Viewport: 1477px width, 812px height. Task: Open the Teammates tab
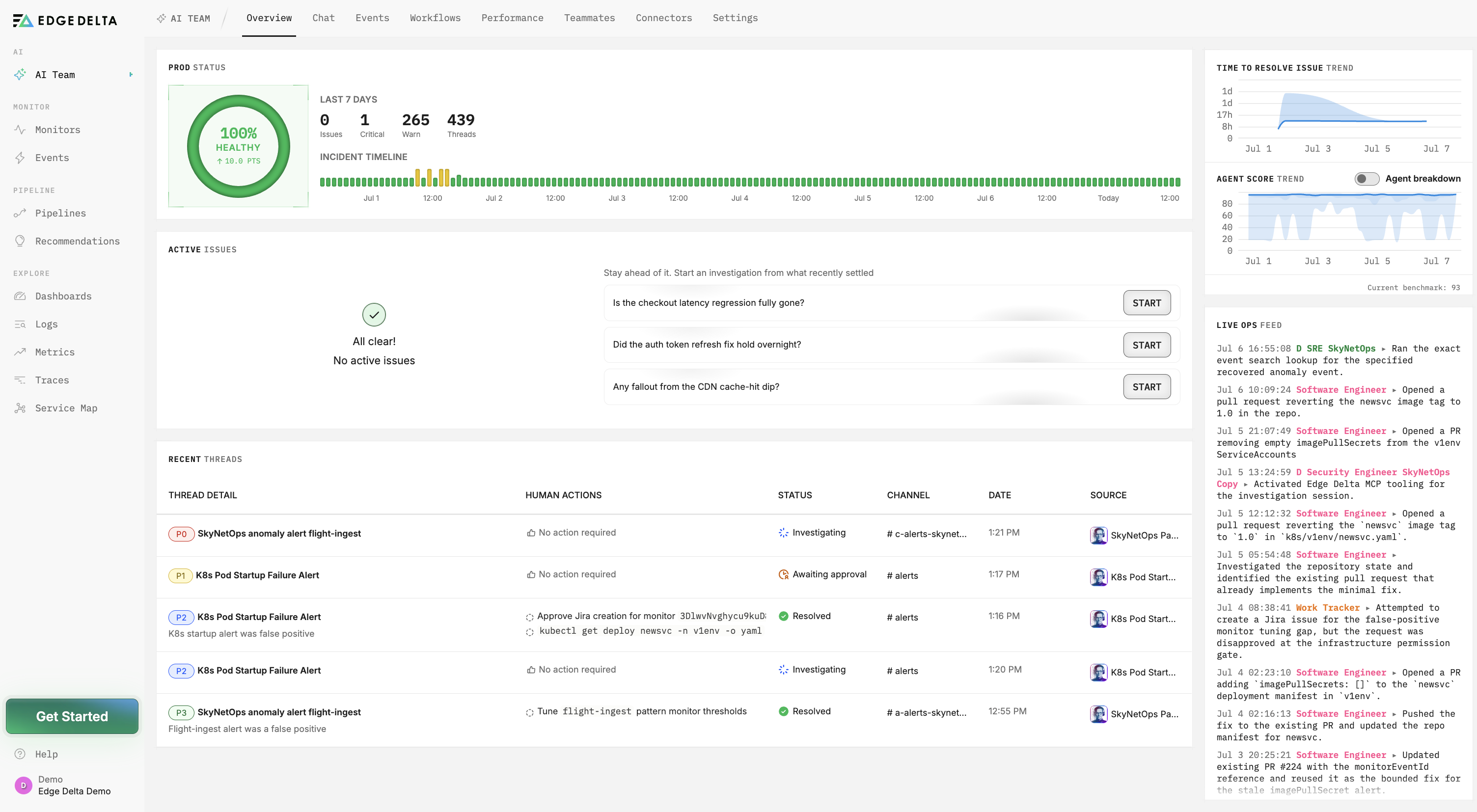click(x=589, y=18)
